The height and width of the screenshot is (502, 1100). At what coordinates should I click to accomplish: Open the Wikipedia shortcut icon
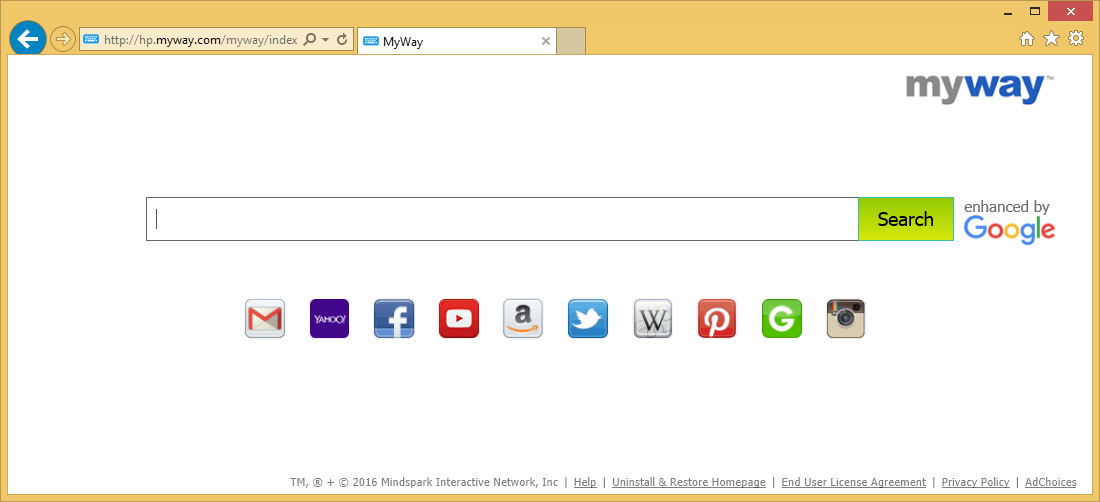653,319
